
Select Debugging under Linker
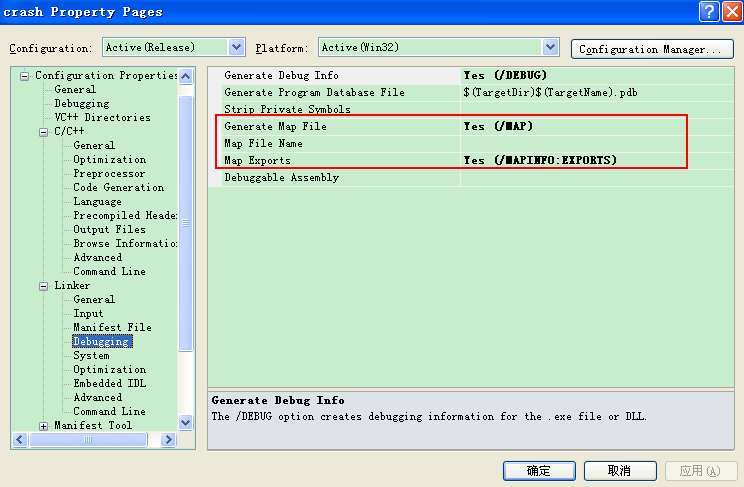(x=102, y=342)
